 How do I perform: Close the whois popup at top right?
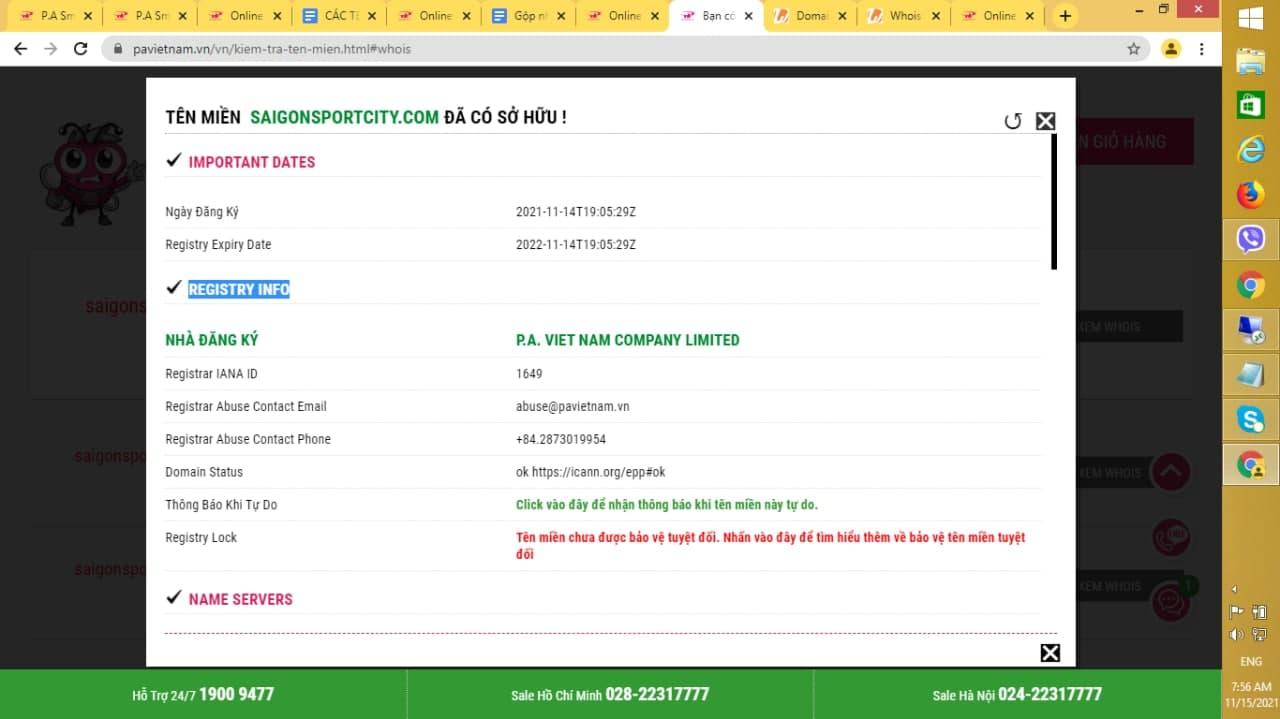tap(1045, 121)
